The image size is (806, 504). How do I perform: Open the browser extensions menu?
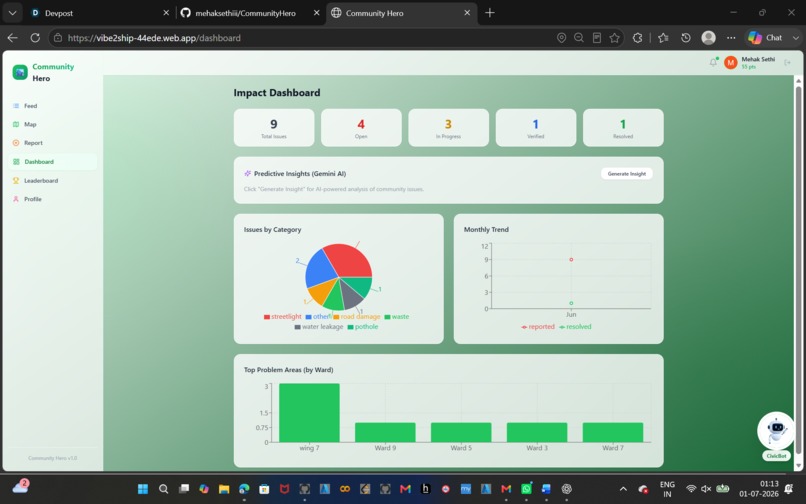coord(637,38)
